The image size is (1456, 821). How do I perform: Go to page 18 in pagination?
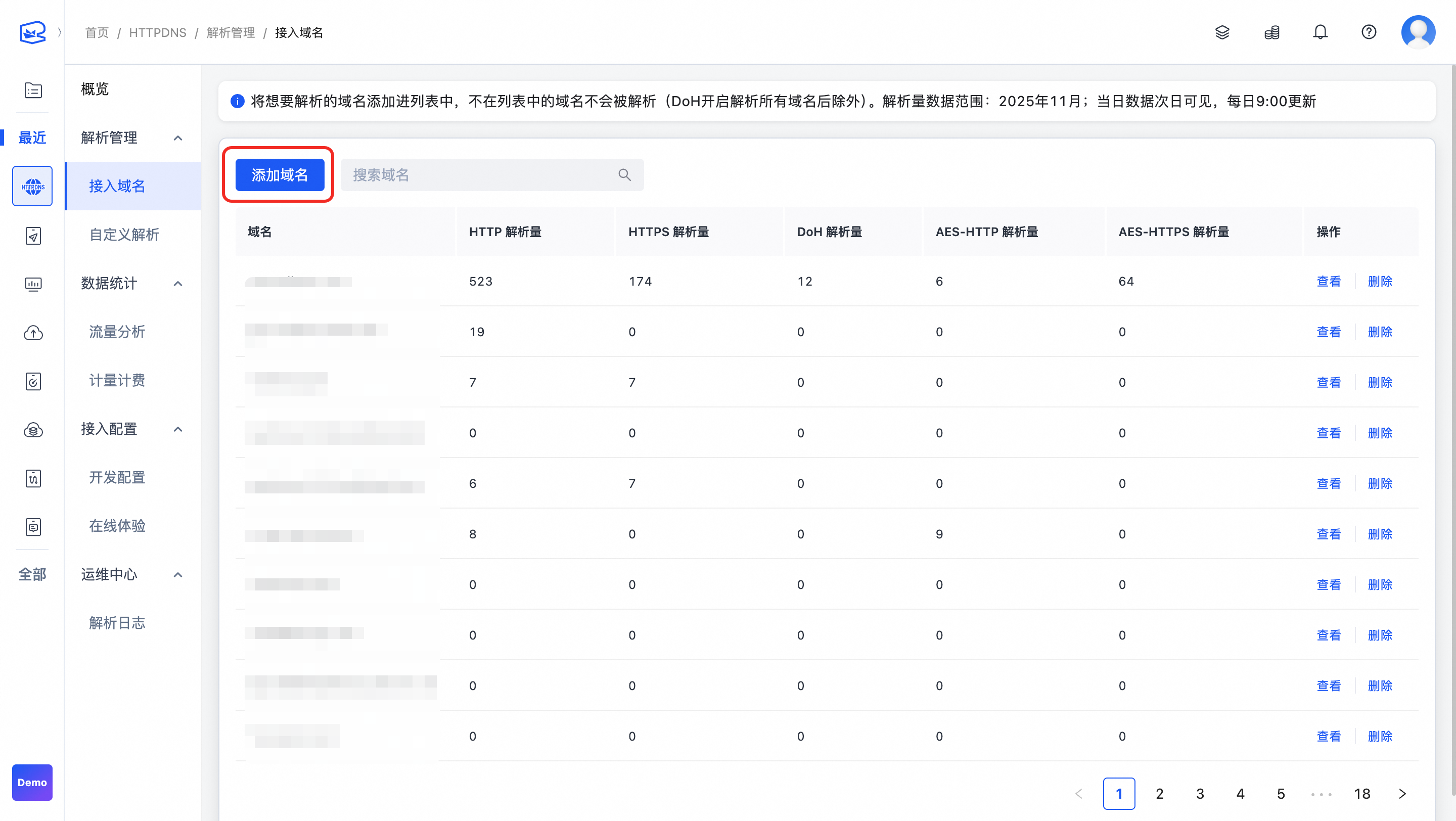tap(1361, 794)
